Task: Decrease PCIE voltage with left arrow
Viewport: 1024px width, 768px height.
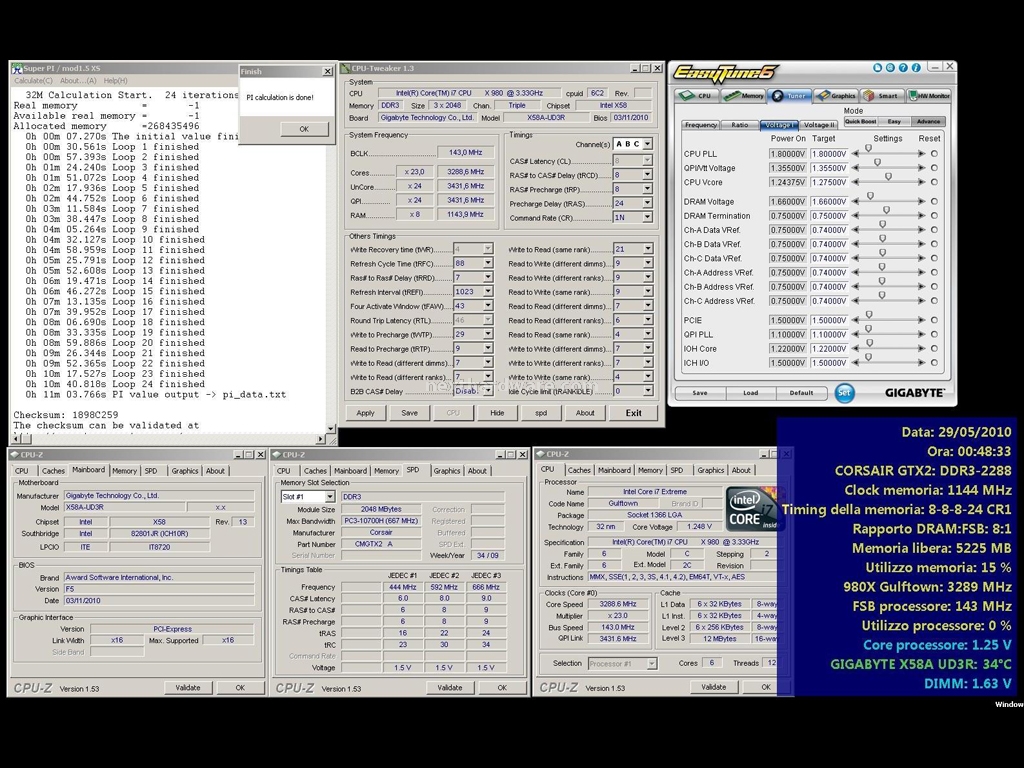Action: coord(855,320)
